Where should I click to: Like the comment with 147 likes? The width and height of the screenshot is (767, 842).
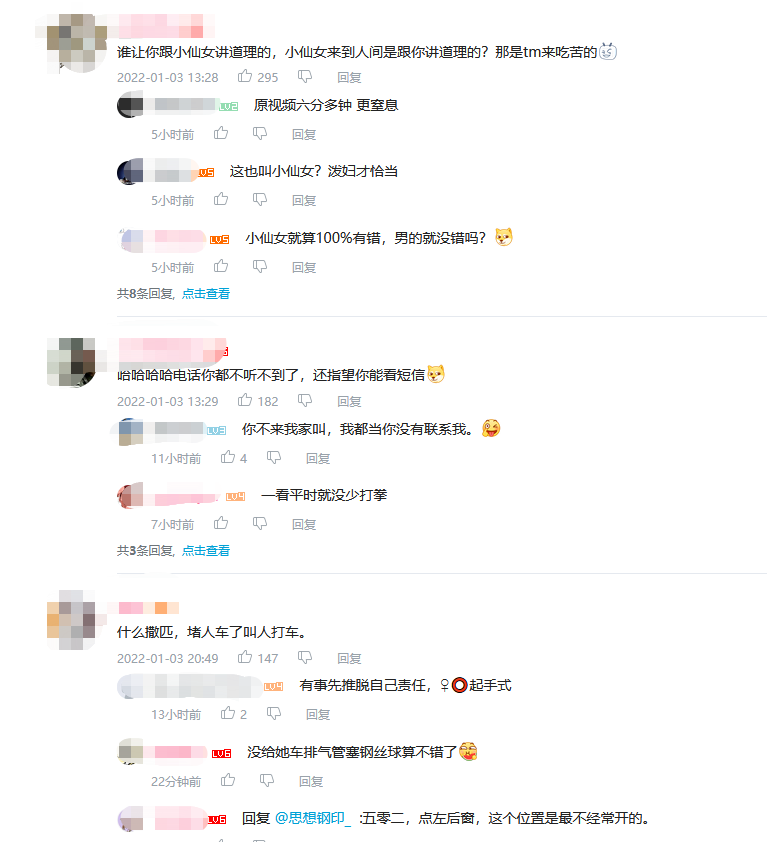[x=245, y=657]
